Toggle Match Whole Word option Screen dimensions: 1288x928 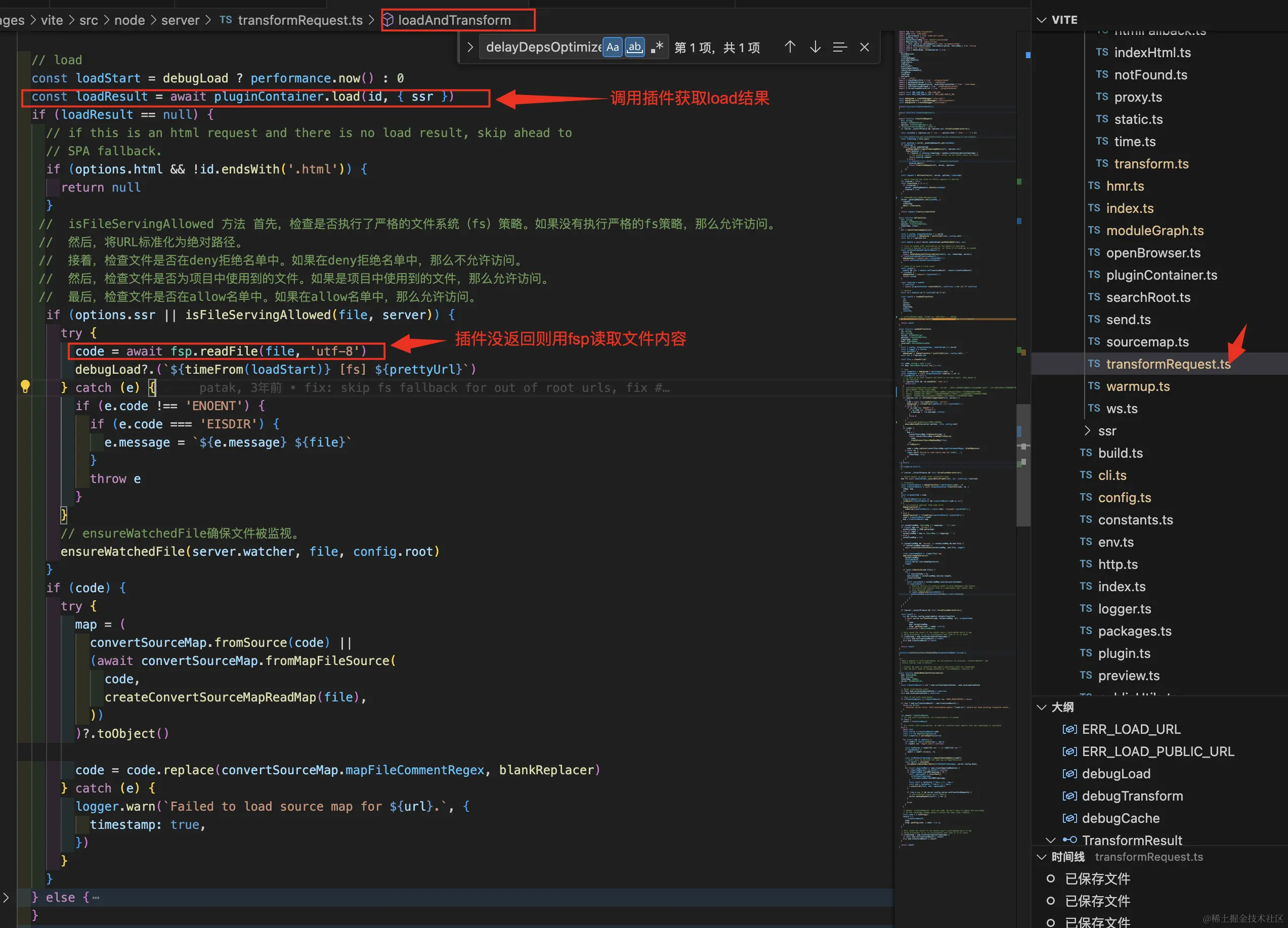coord(634,47)
